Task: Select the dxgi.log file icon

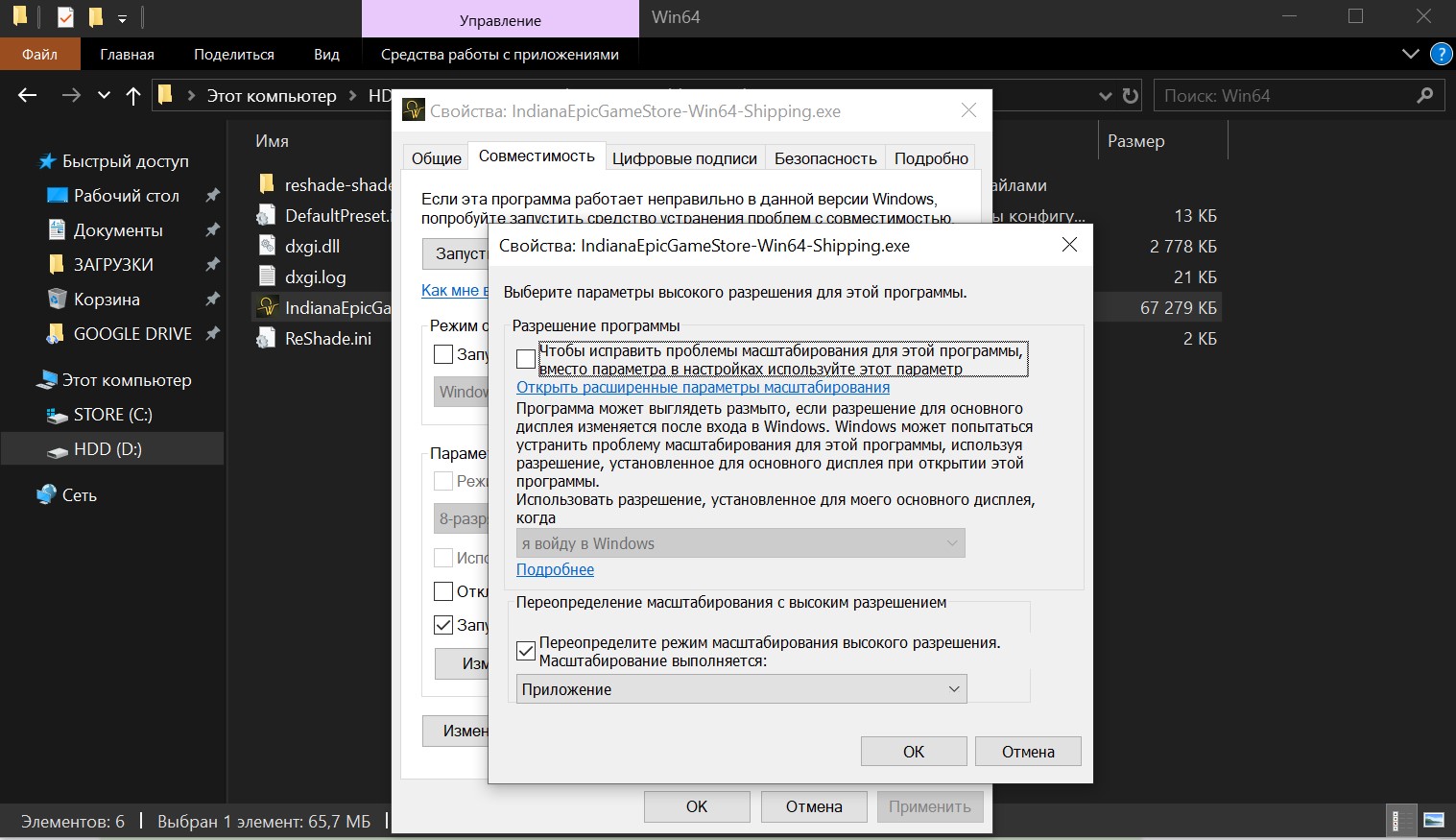Action: (267, 276)
